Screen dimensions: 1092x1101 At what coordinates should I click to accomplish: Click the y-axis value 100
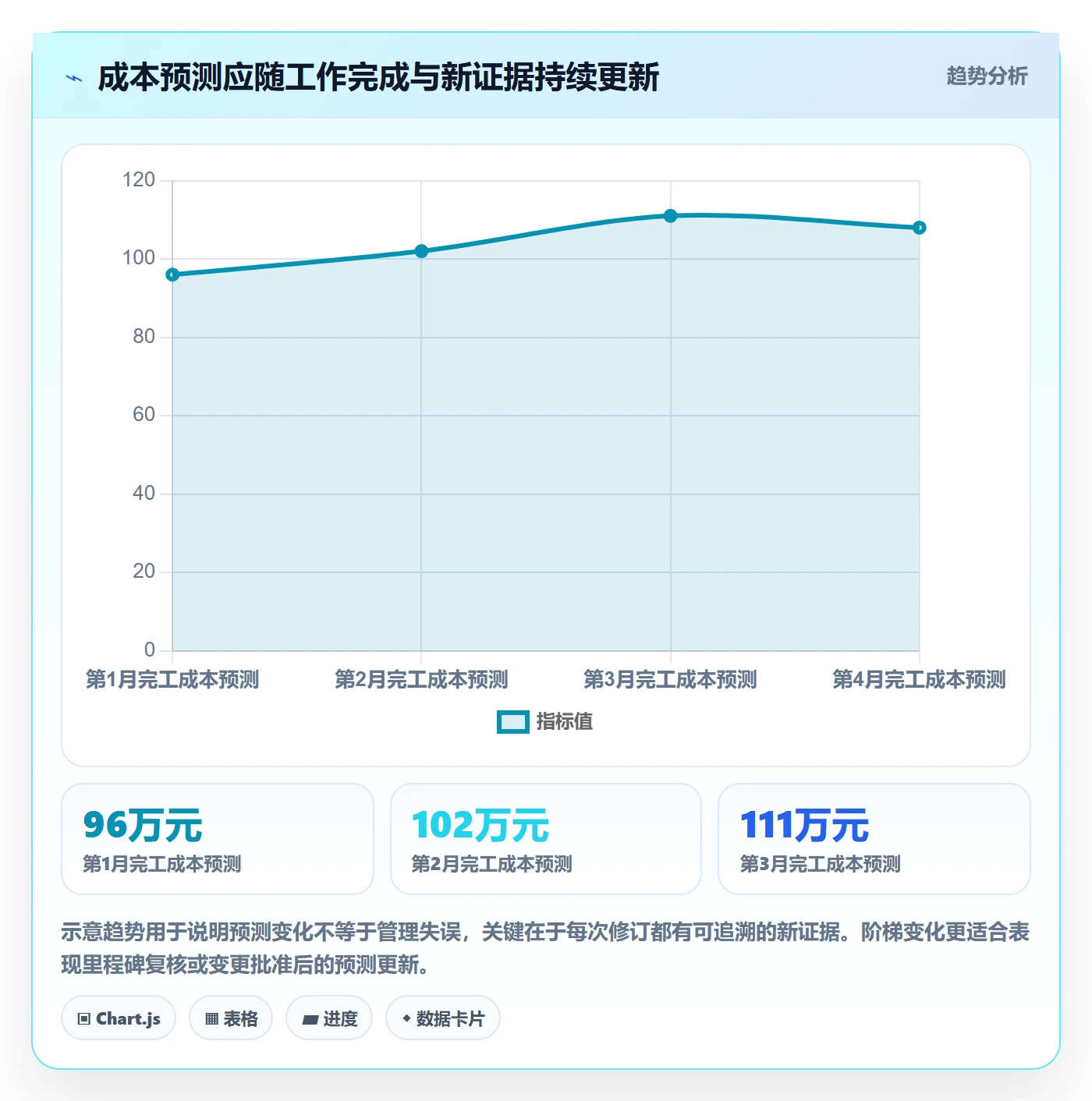[x=139, y=258]
